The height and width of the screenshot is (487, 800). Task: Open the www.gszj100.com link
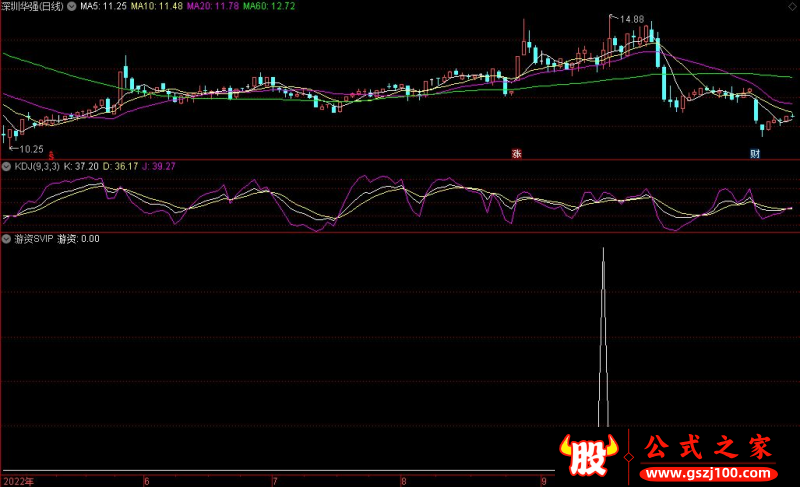[709, 473]
